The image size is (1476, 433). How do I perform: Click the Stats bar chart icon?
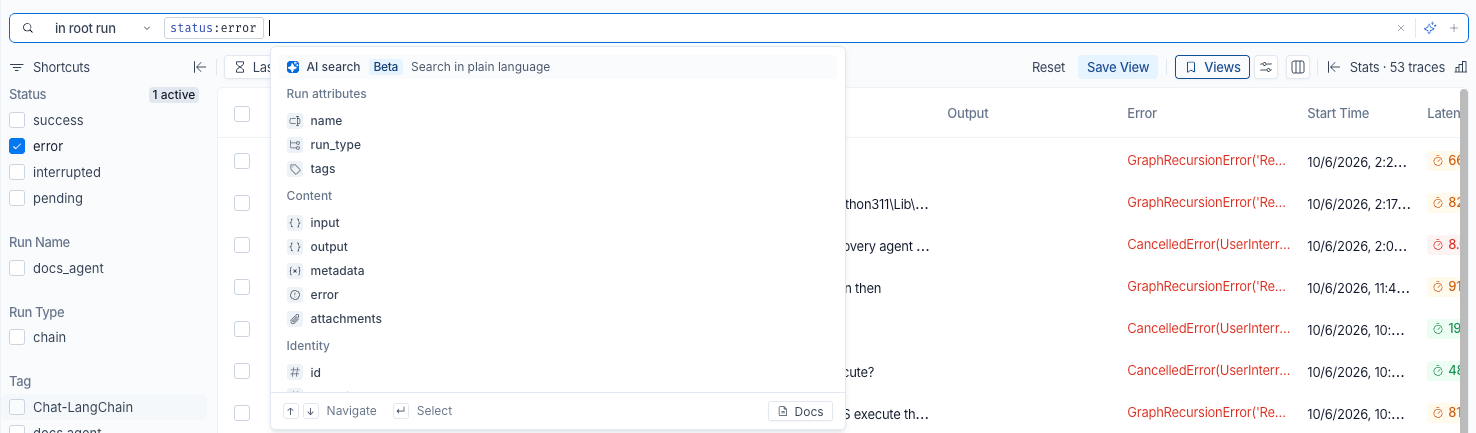click(1461, 67)
